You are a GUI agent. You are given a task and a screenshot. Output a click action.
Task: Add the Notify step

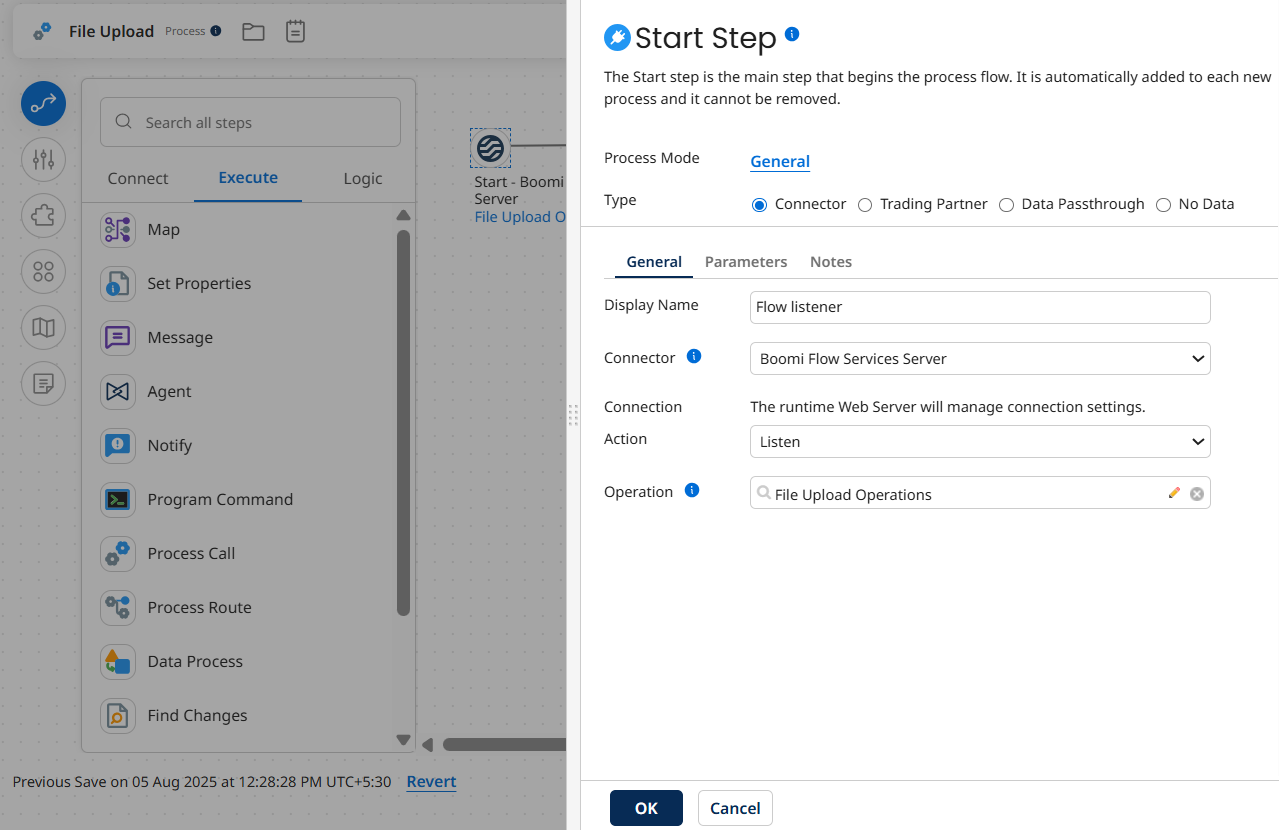point(117,445)
